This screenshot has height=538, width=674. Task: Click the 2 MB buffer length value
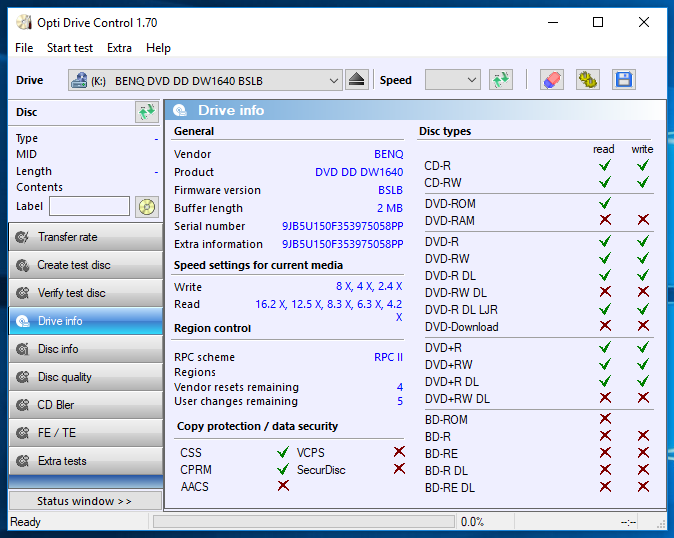tap(389, 208)
